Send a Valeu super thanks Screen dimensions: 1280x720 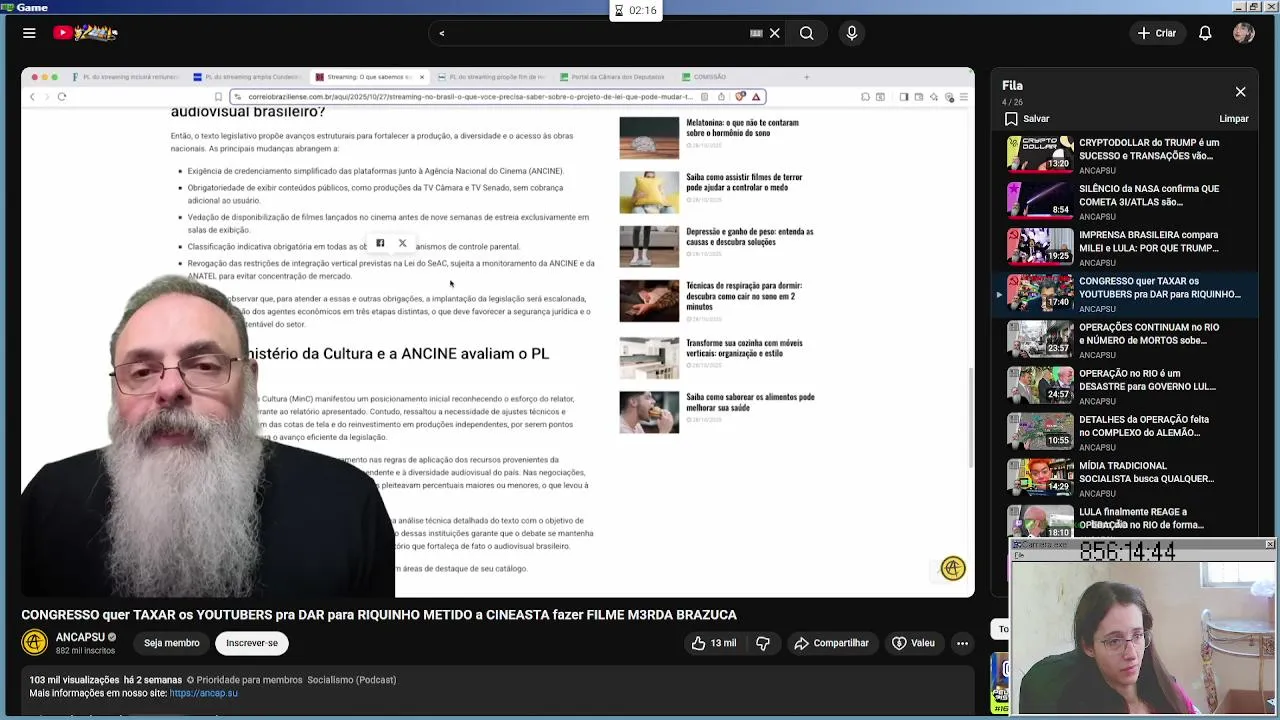click(913, 643)
